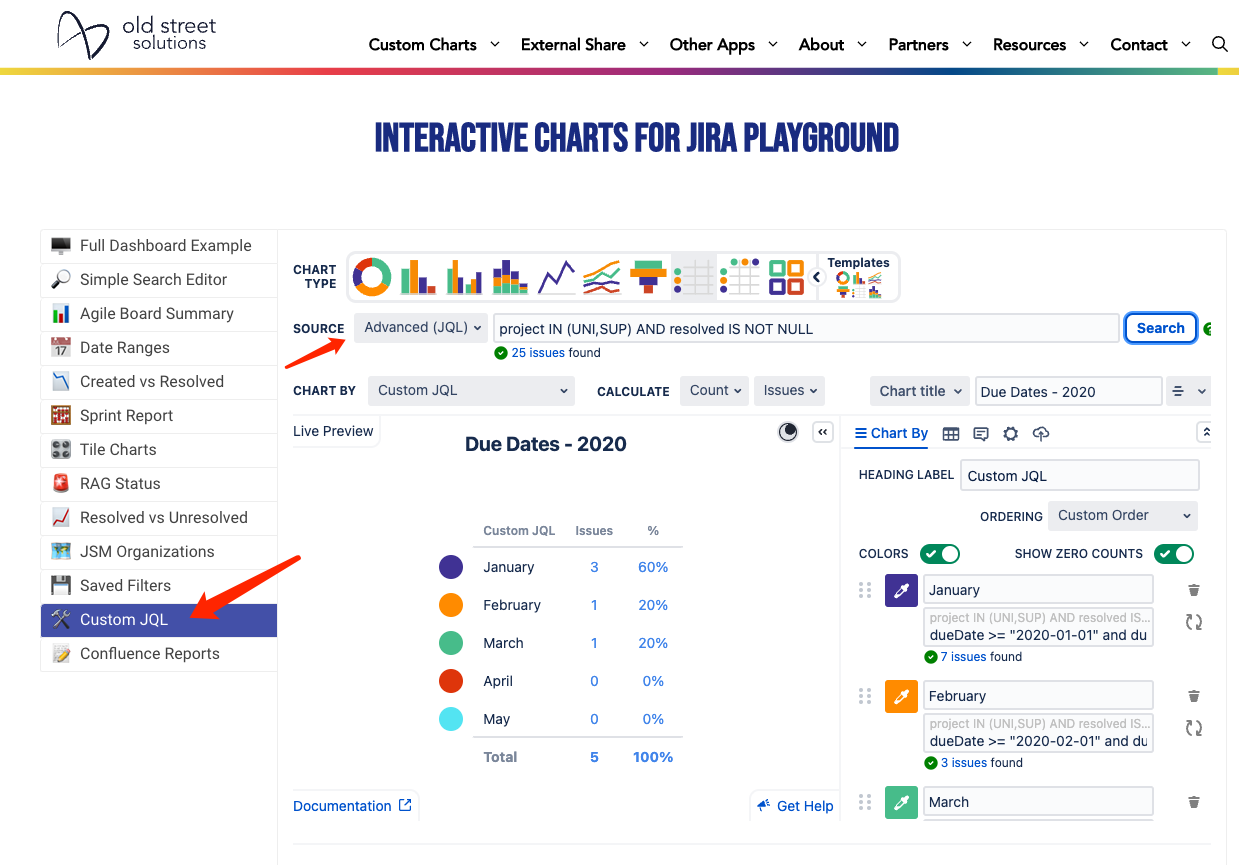The height and width of the screenshot is (865, 1239).
Task: Open the Partners navigation menu
Action: click(x=930, y=44)
